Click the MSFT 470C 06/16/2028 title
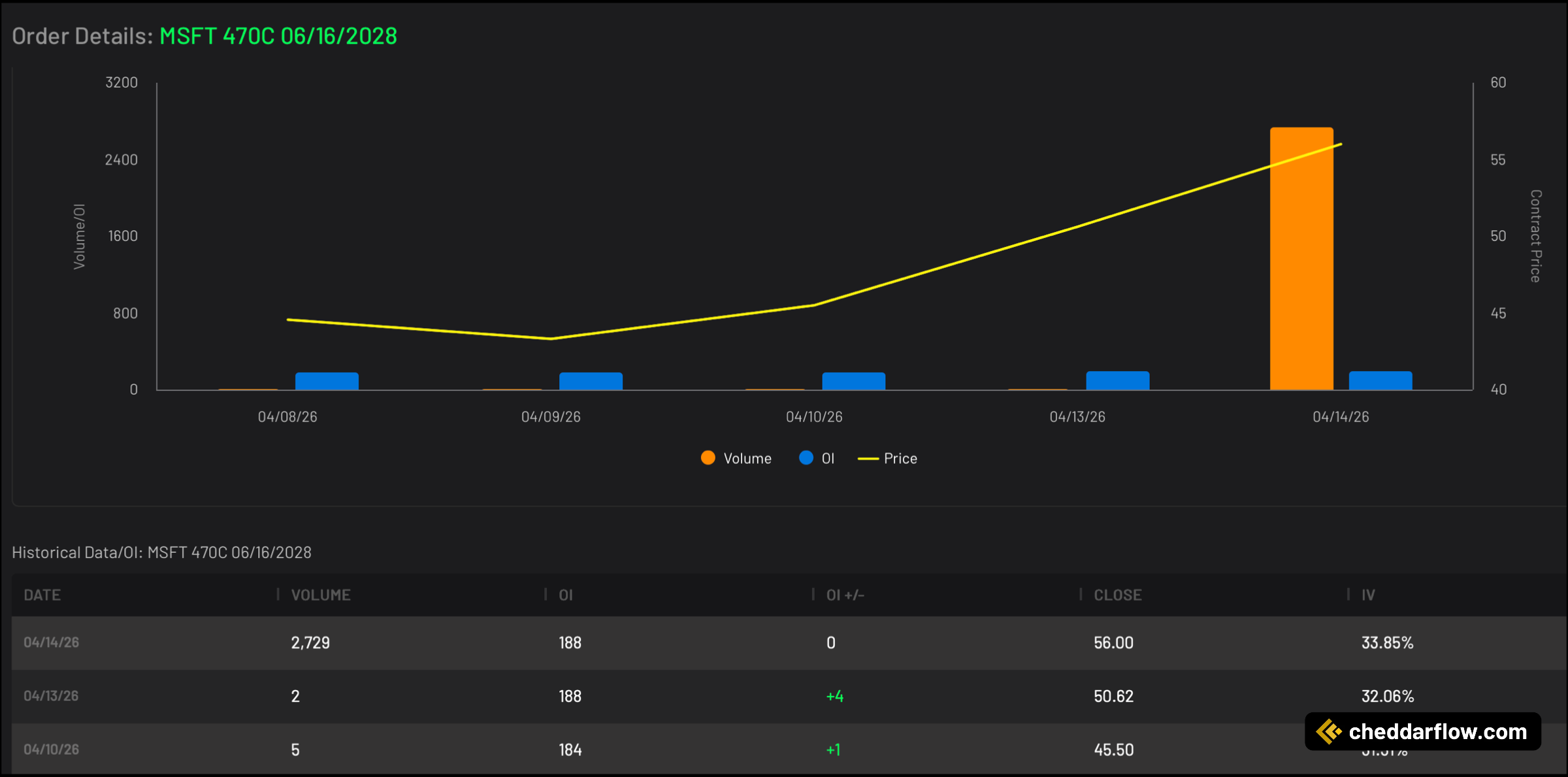The width and height of the screenshot is (1568, 777). click(278, 36)
